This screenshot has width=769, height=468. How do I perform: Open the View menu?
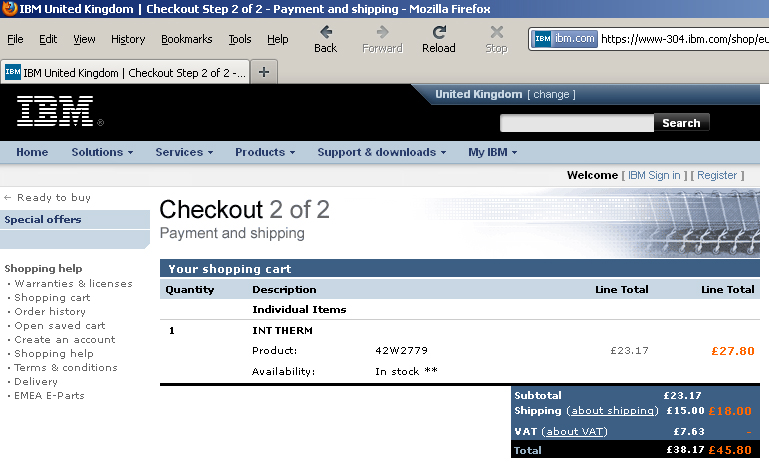(84, 39)
